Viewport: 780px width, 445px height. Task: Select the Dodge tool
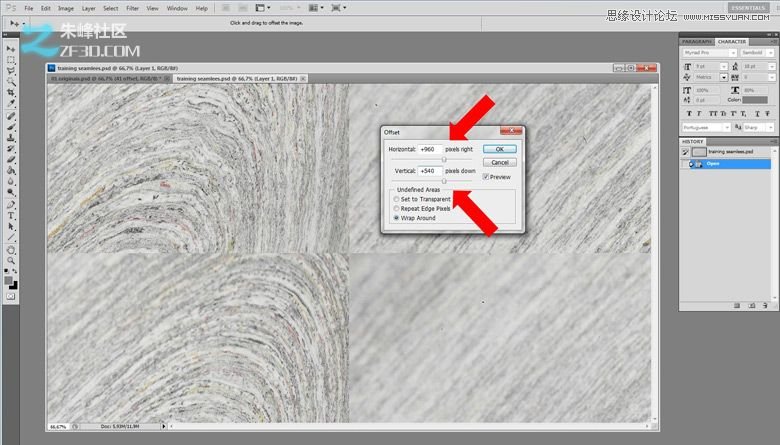pos(10,192)
